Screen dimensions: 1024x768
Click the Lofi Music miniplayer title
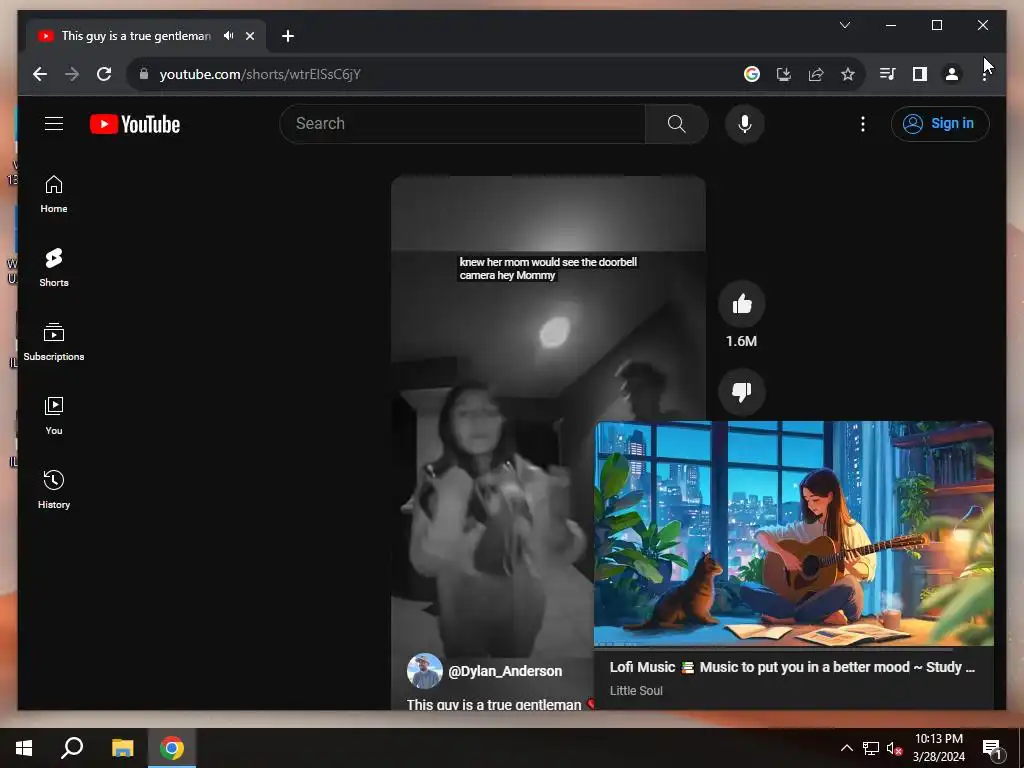(x=792, y=667)
